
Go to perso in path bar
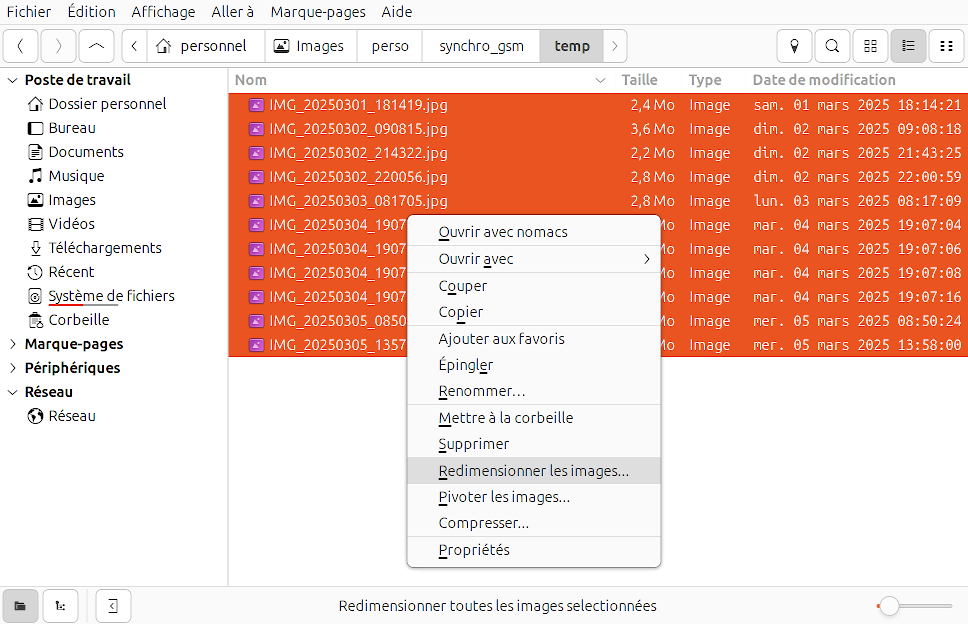(x=390, y=46)
